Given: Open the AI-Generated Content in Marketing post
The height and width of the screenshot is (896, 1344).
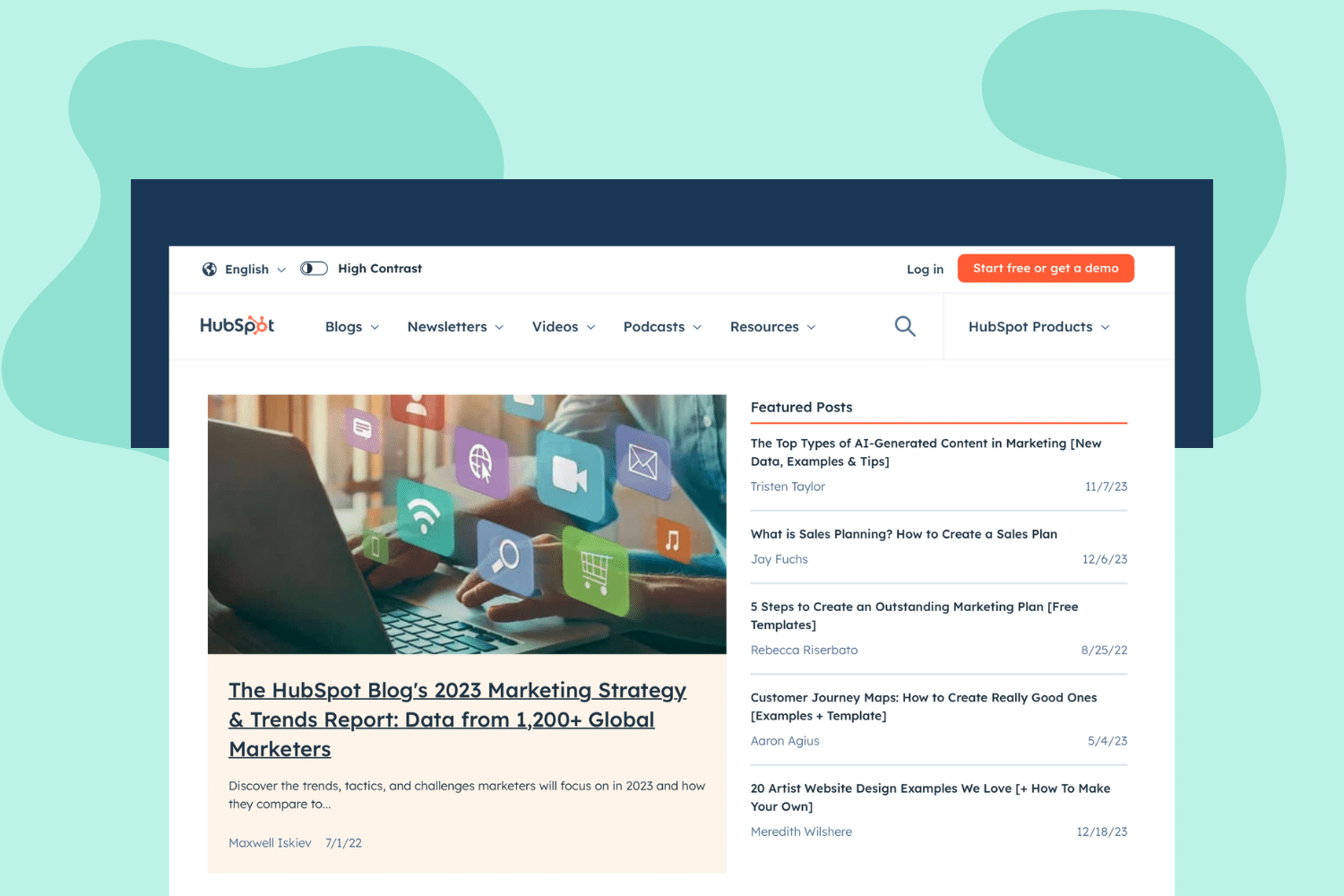Looking at the screenshot, I should (x=926, y=452).
